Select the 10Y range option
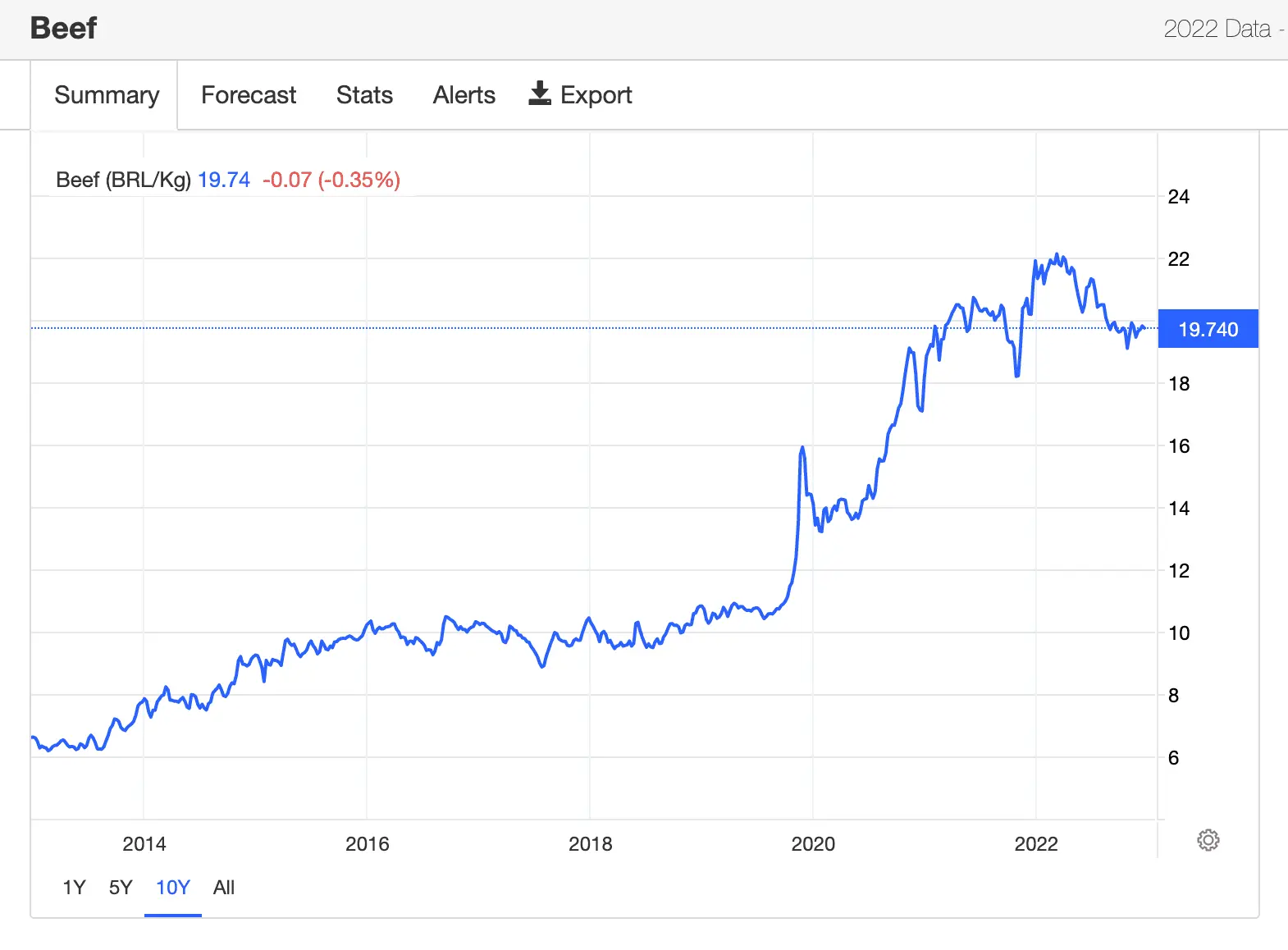This screenshot has height=950, width=1288. (173, 888)
